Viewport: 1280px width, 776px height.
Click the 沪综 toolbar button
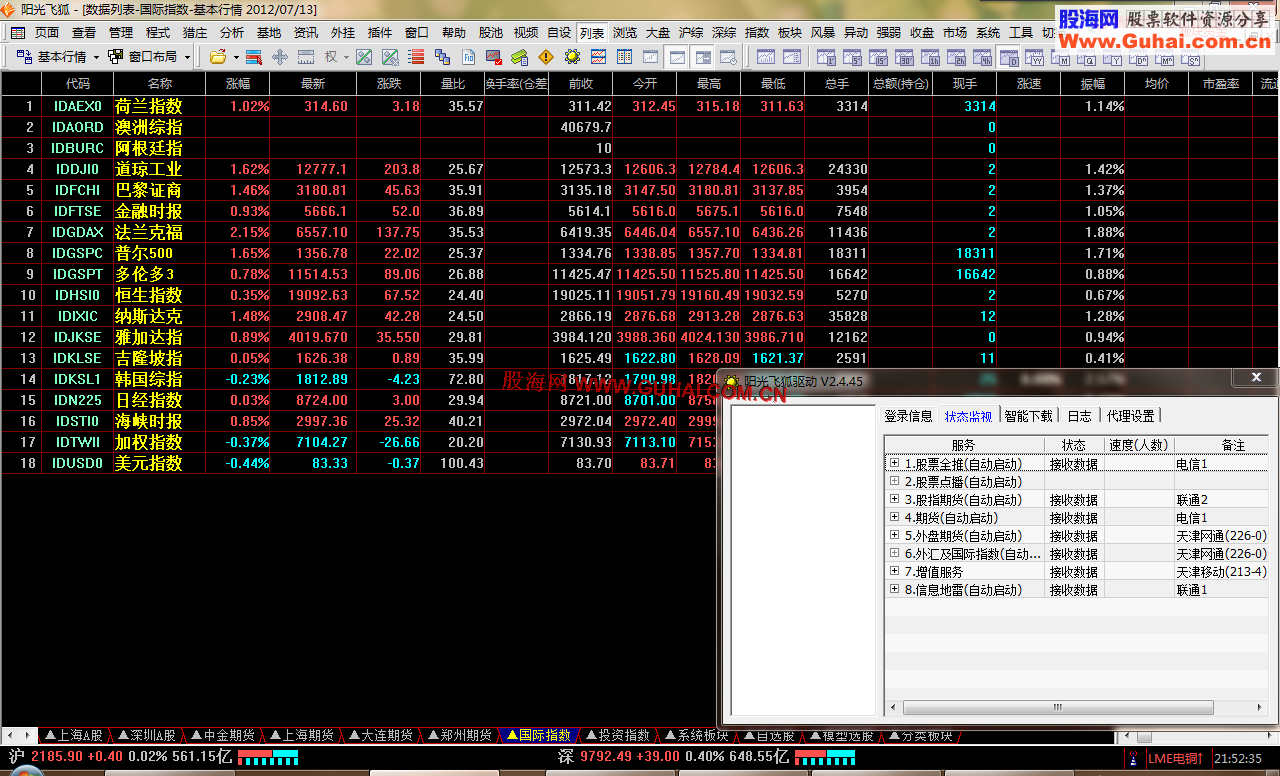[691, 32]
